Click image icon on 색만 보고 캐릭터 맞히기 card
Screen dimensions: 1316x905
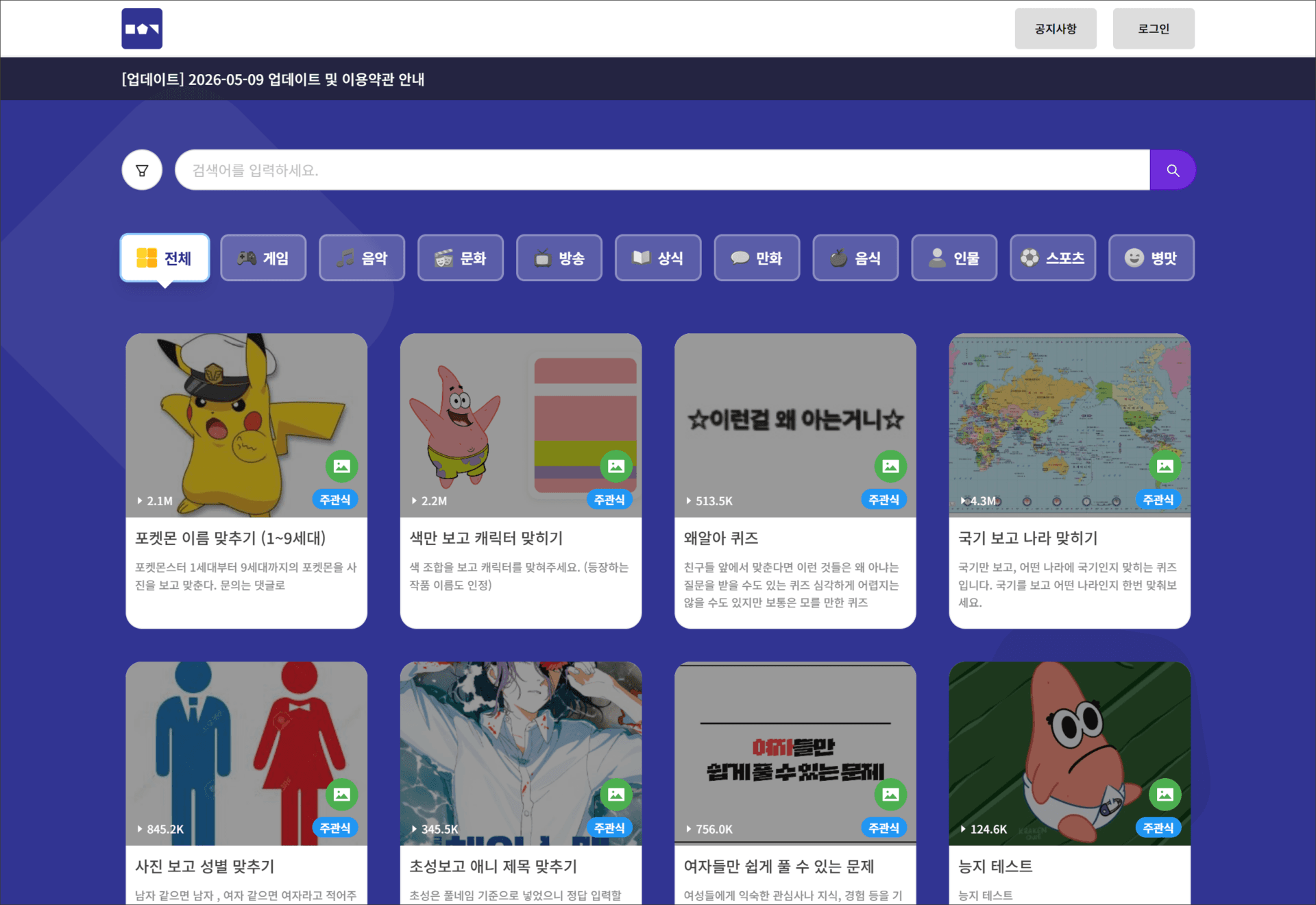pyautogui.click(x=616, y=466)
